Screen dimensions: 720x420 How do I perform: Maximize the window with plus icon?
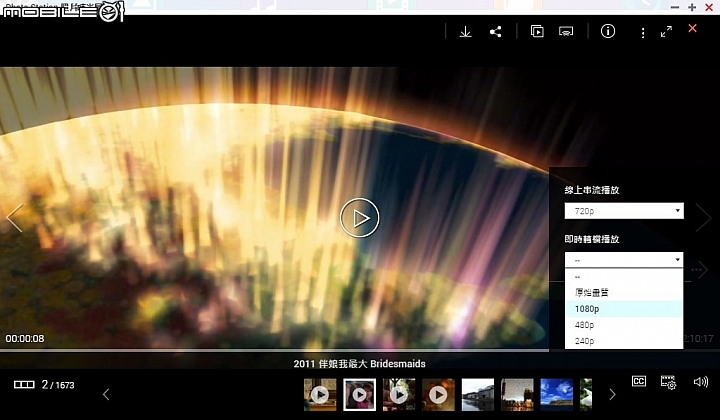point(692,7)
